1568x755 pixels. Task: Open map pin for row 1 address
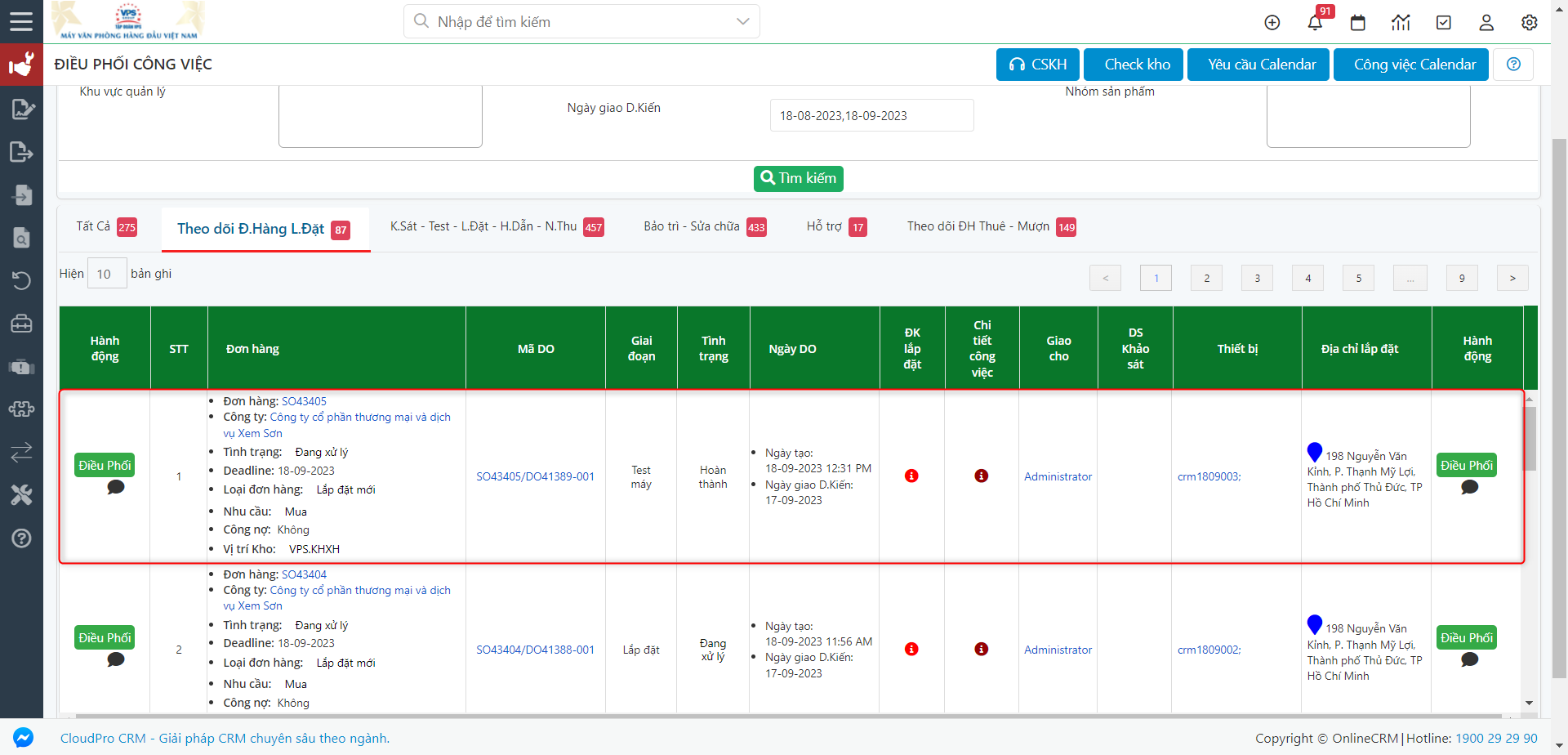tap(1314, 452)
